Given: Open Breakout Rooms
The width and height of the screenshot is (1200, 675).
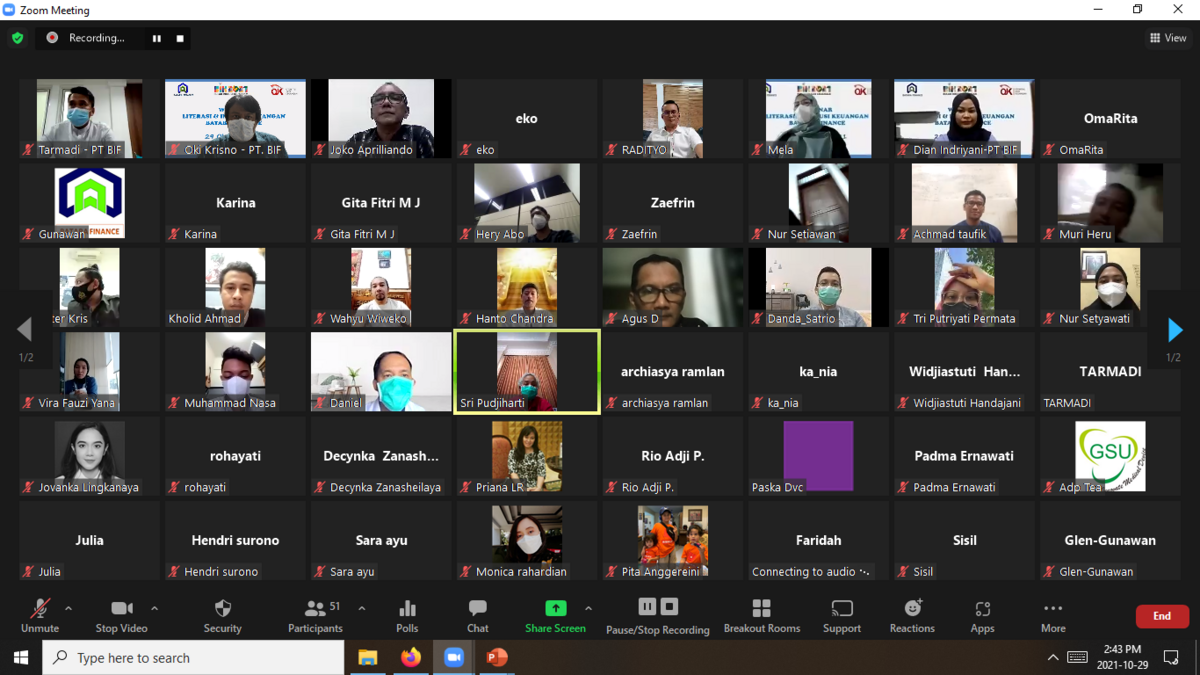Looking at the screenshot, I should [761, 615].
